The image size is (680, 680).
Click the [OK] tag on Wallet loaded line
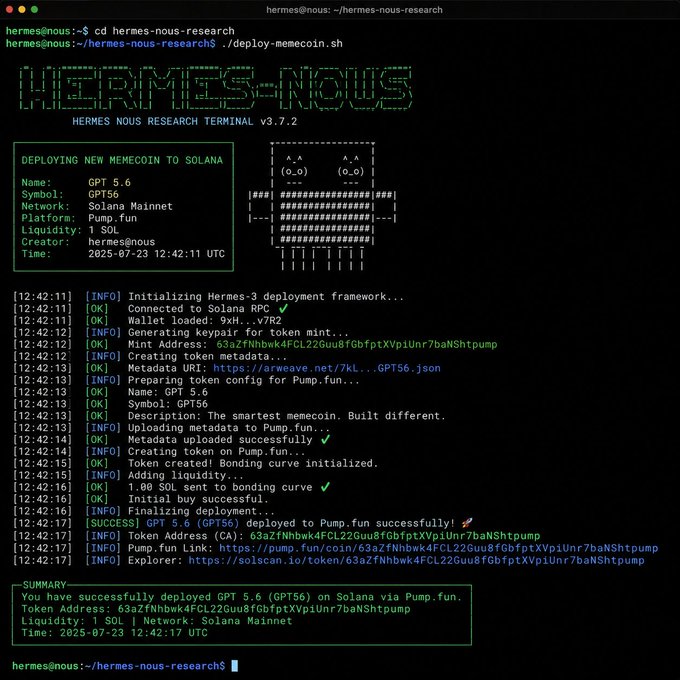97,320
